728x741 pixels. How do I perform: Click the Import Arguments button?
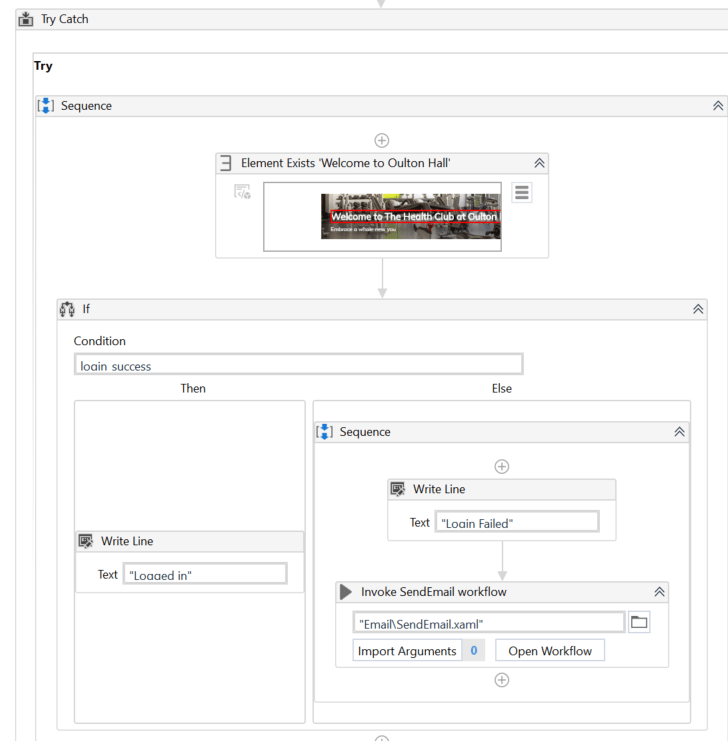coord(407,651)
